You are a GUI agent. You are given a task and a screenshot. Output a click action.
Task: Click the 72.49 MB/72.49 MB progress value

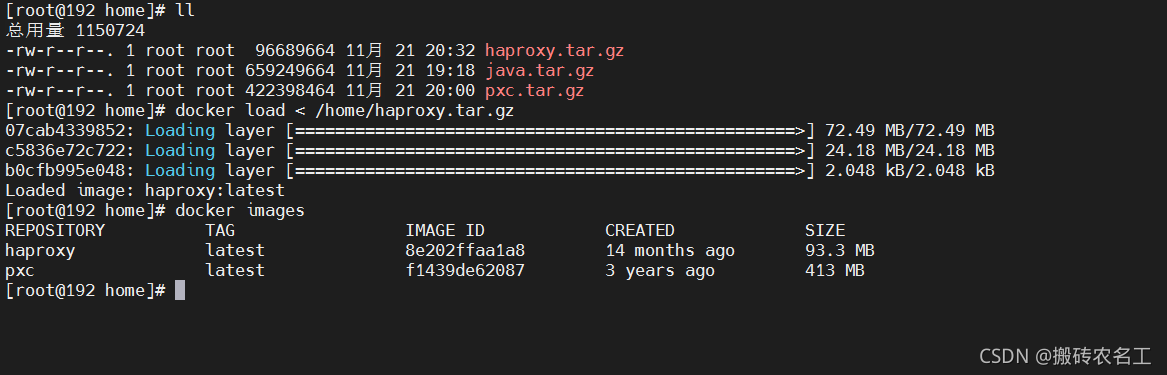point(909,131)
